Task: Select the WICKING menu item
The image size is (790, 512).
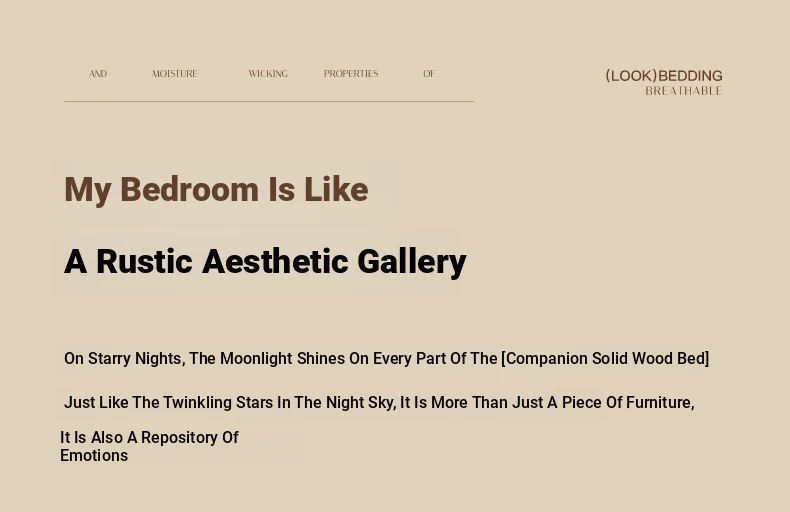Action: pyautogui.click(x=268, y=74)
